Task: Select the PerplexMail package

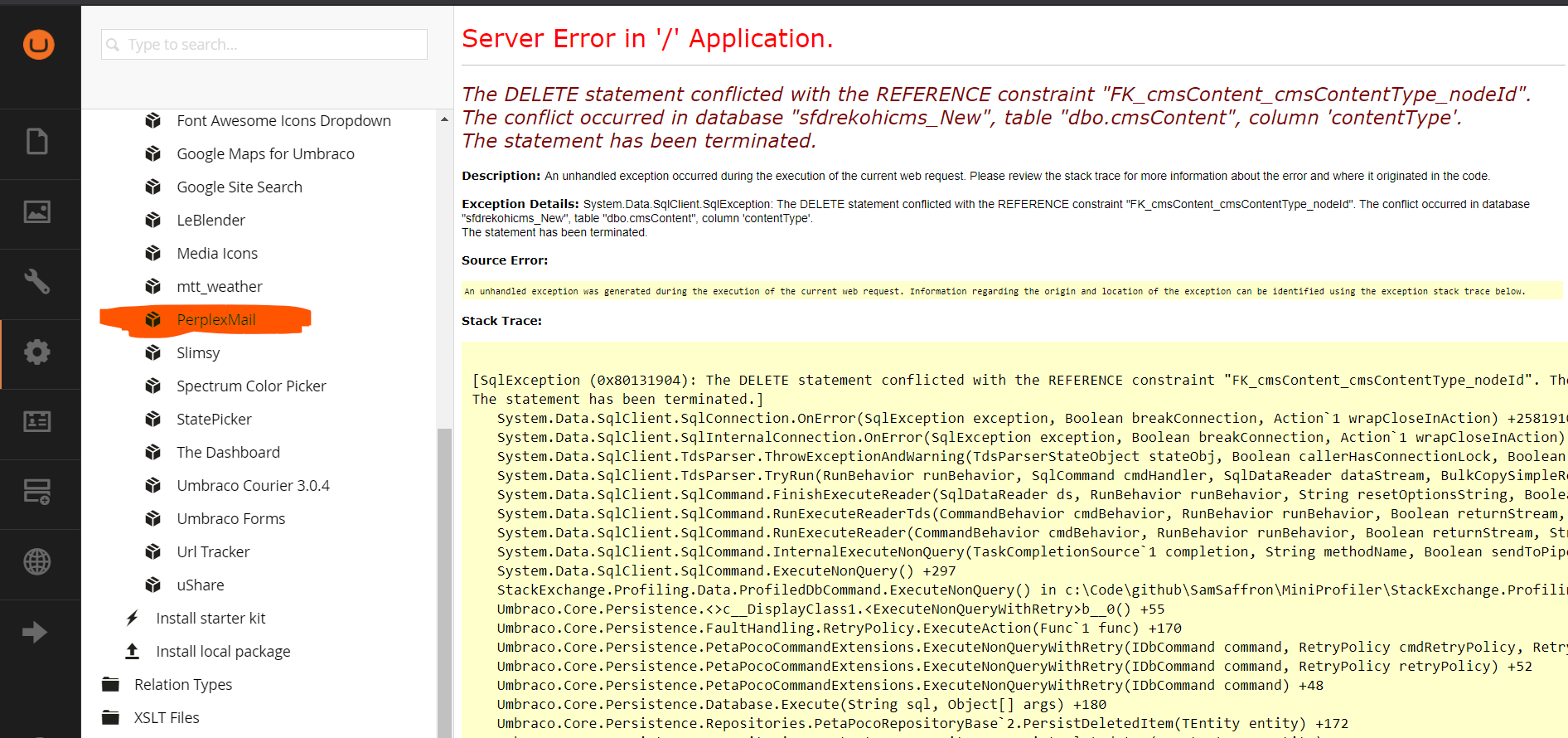Action: (216, 320)
